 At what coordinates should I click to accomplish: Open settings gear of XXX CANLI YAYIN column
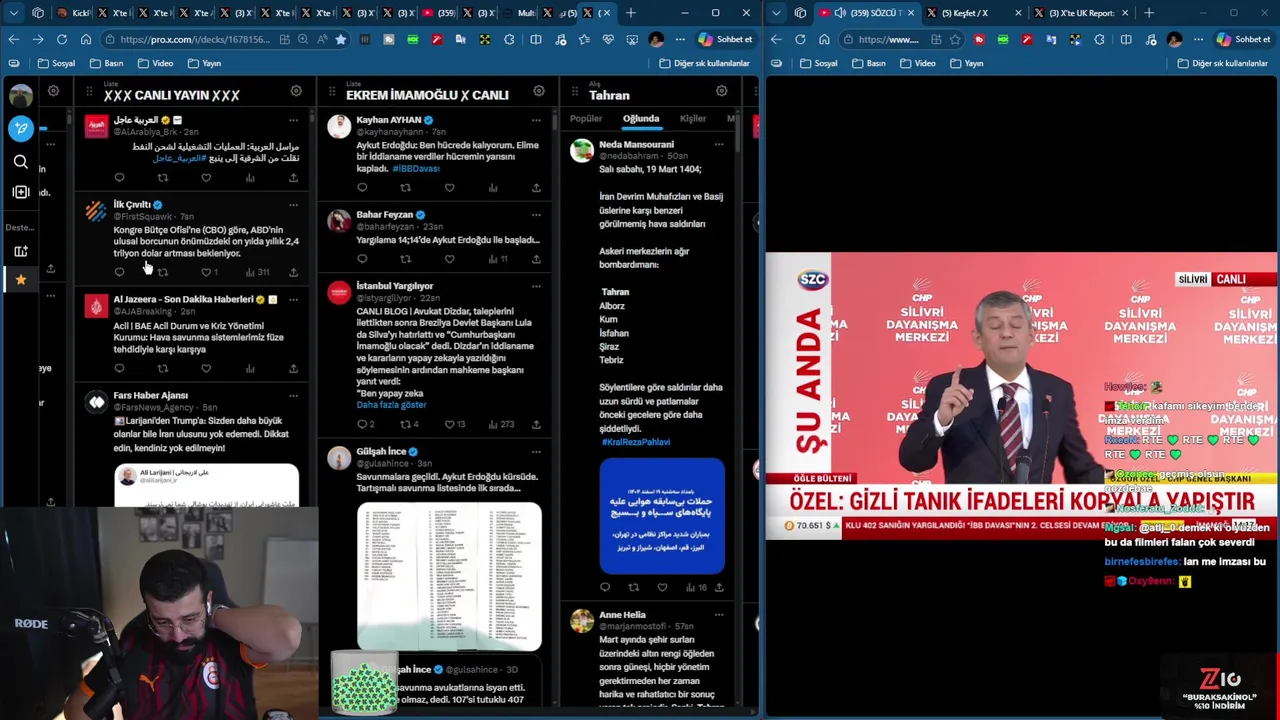[296, 92]
